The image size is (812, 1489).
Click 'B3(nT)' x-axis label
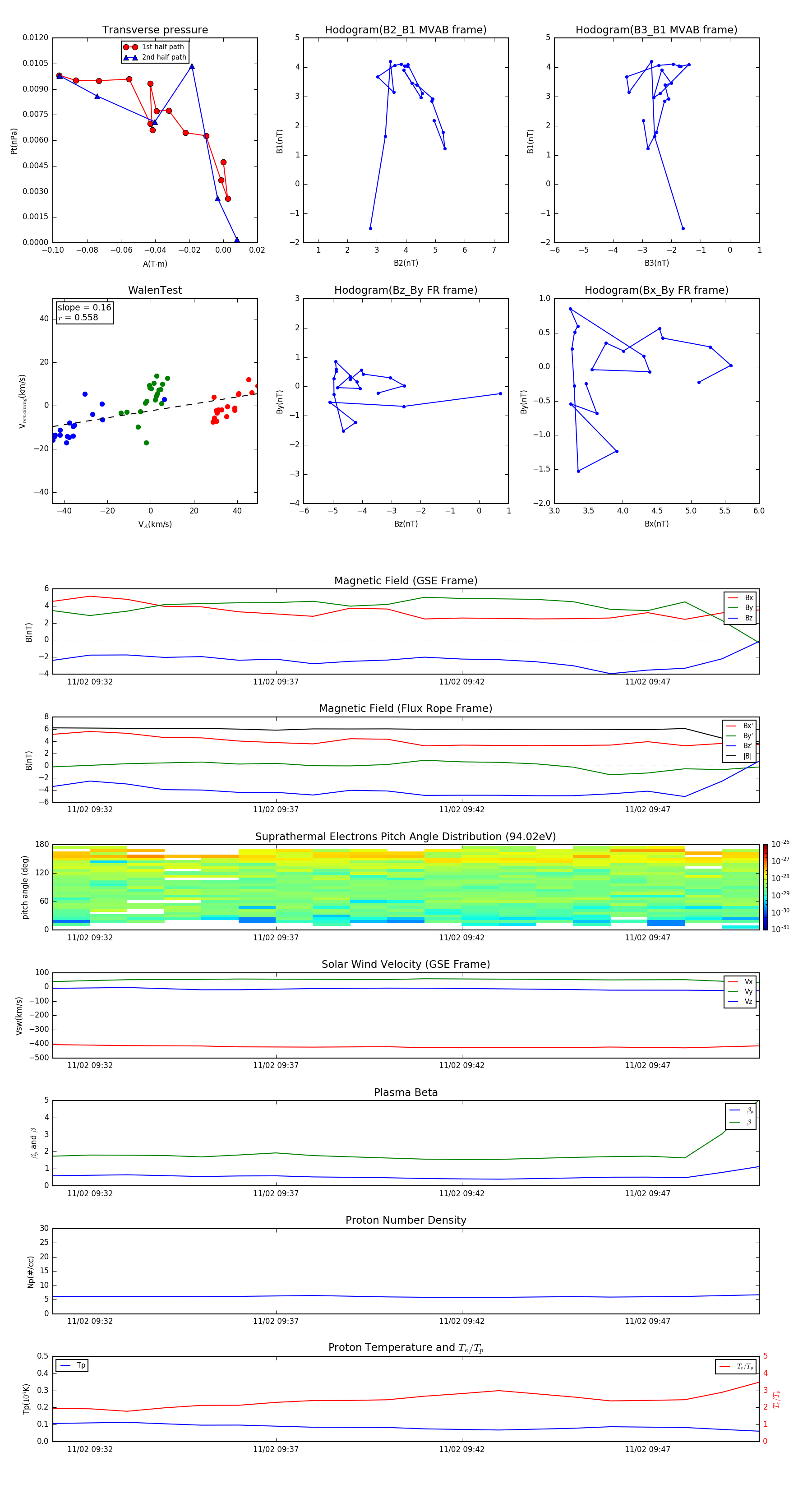(656, 264)
